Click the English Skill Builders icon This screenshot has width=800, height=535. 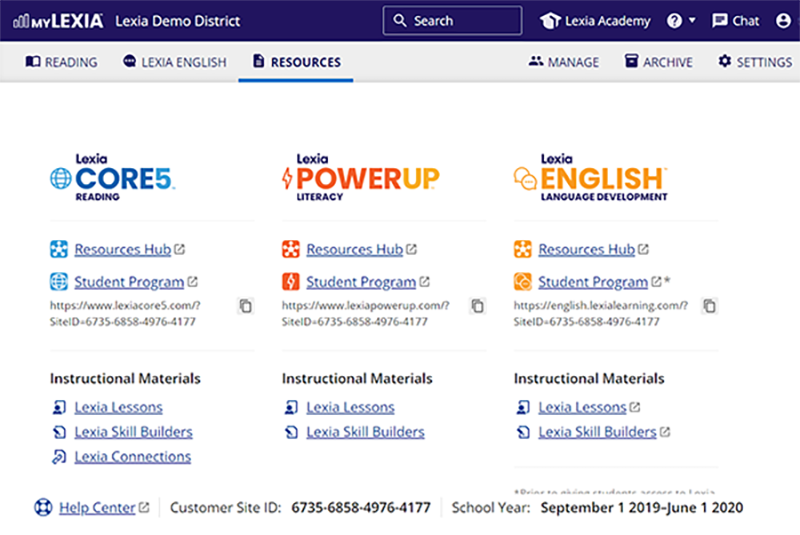tap(523, 432)
